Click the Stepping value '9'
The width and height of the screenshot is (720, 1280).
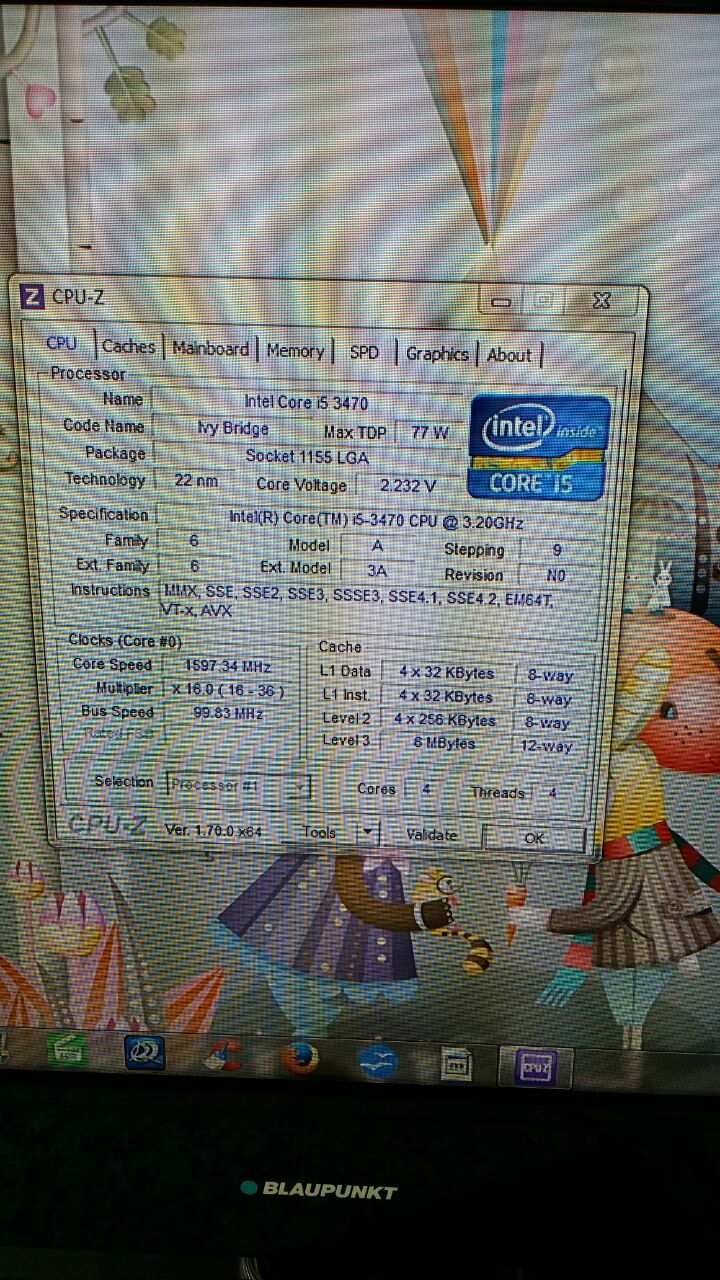pos(557,550)
